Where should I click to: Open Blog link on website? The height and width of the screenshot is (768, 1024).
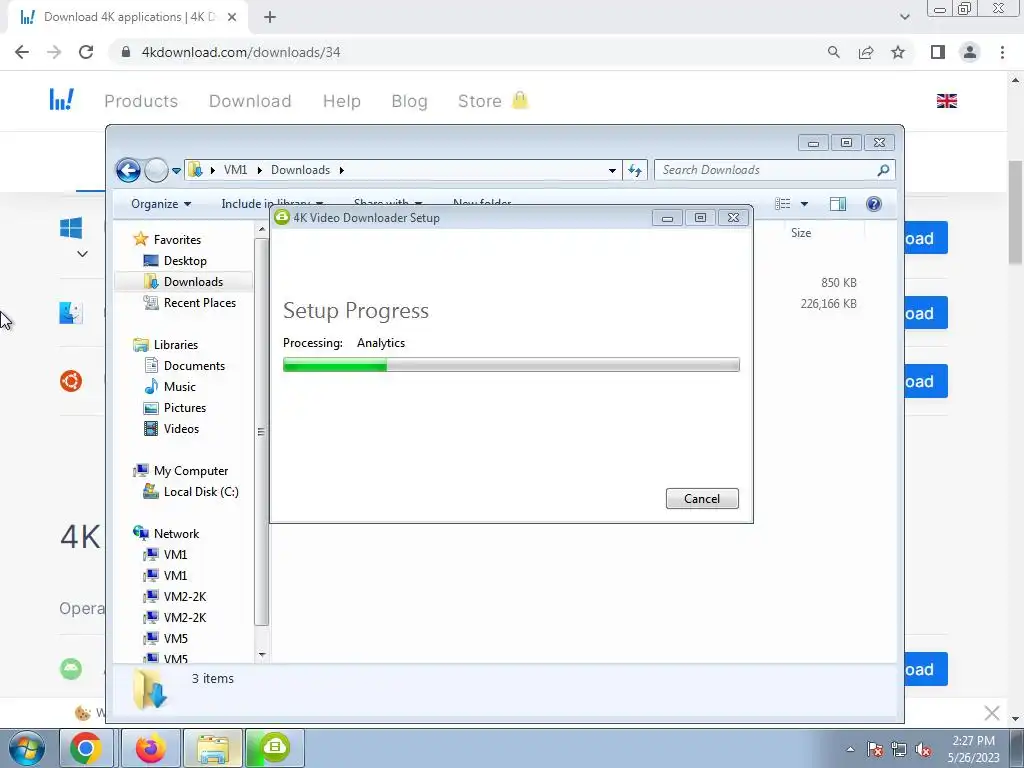pyautogui.click(x=409, y=101)
